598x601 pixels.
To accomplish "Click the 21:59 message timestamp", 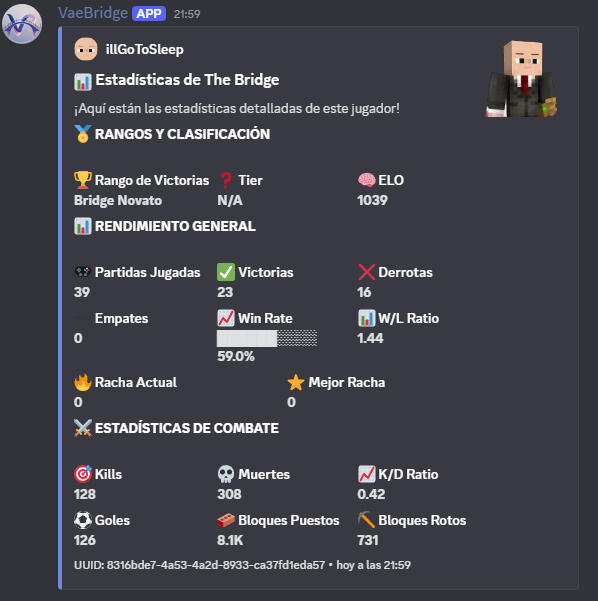I will point(187,14).
